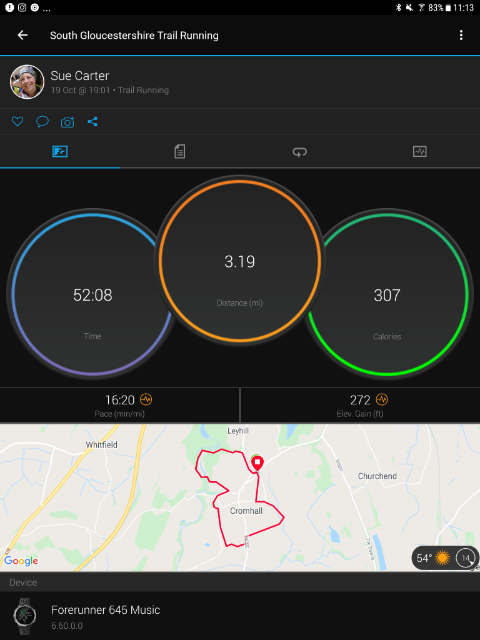
Task: Tap the 307 Calories circle
Action: tap(387, 294)
